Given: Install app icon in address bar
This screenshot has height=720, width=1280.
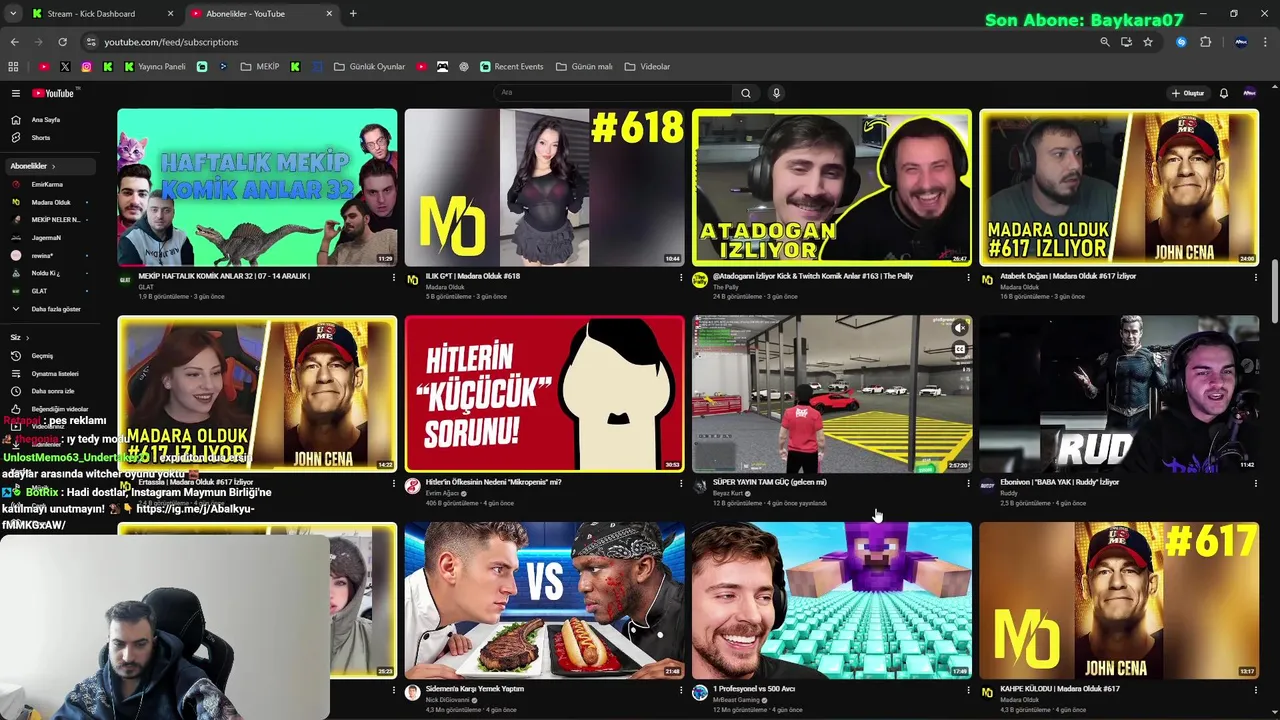Looking at the screenshot, I should point(1126,42).
